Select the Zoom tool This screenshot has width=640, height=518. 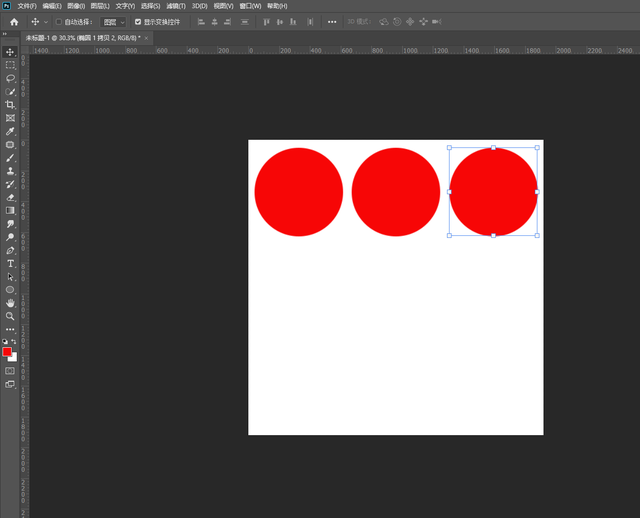pyautogui.click(x=10, y=316)
